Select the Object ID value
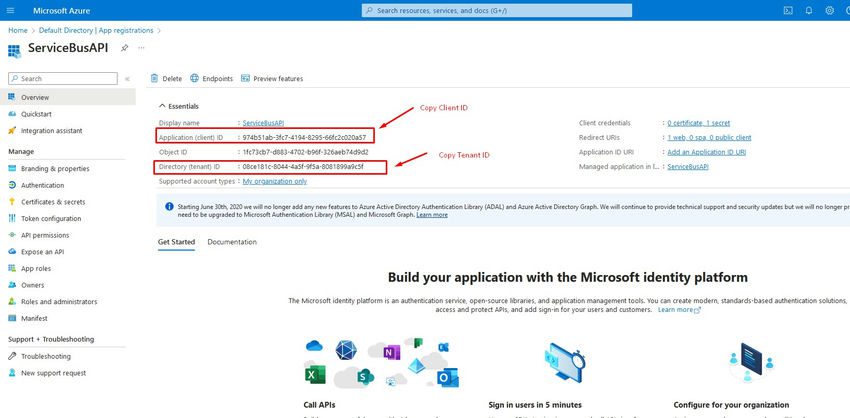 [306, 152]
